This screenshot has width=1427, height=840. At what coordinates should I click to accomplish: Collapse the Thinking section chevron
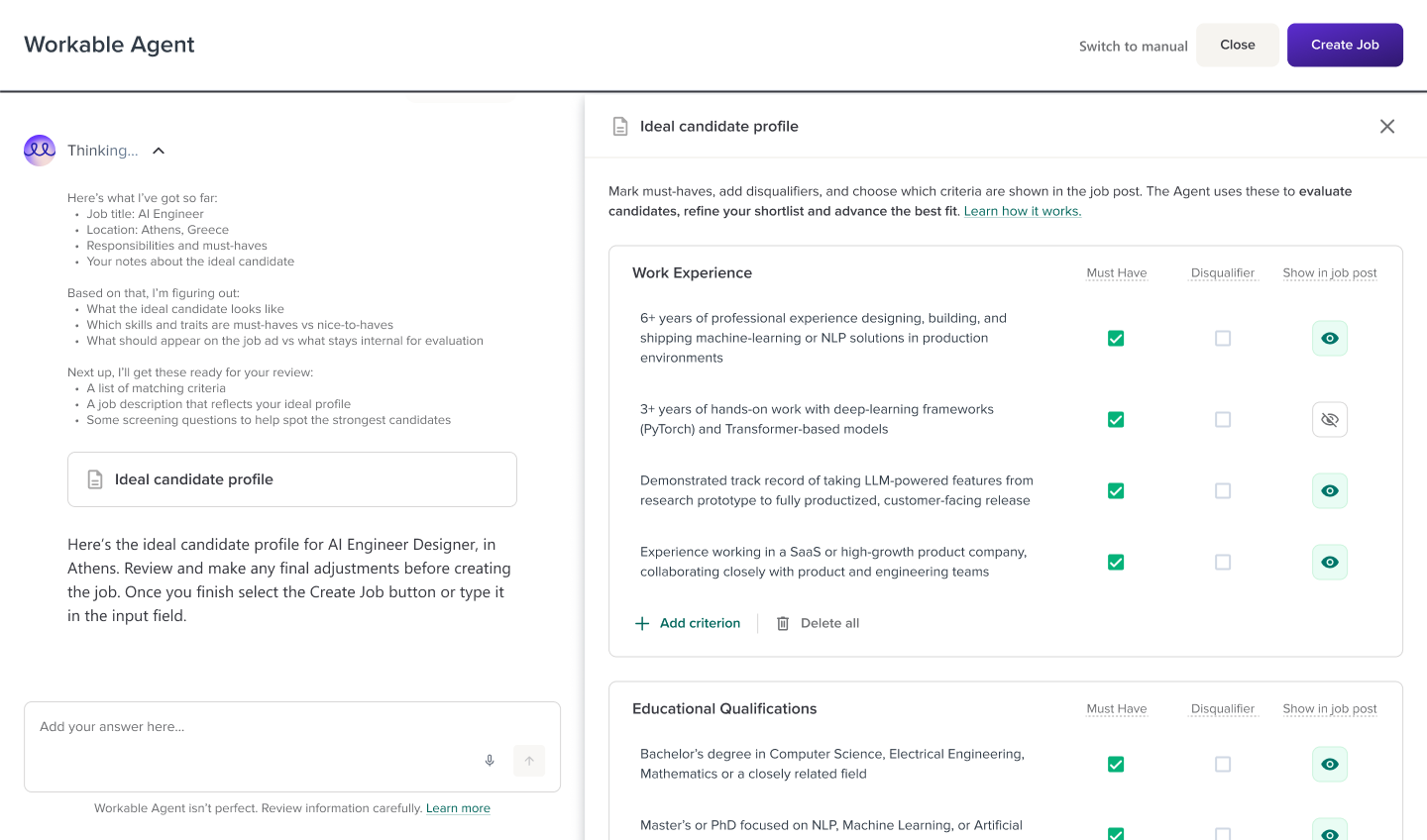point(159,151)
